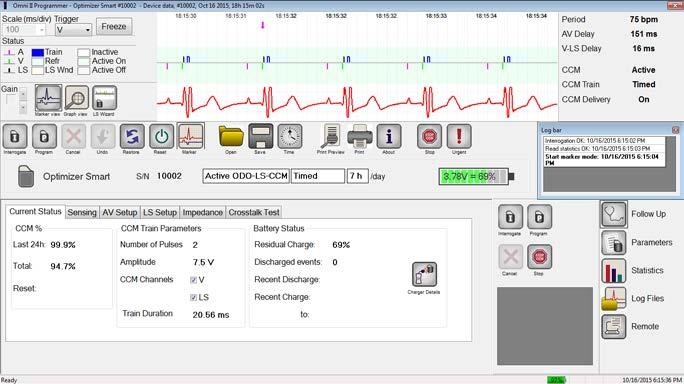684x384 pixels.
Task: Click the Period 75 bpm value
Action: (x=643, y=20)
